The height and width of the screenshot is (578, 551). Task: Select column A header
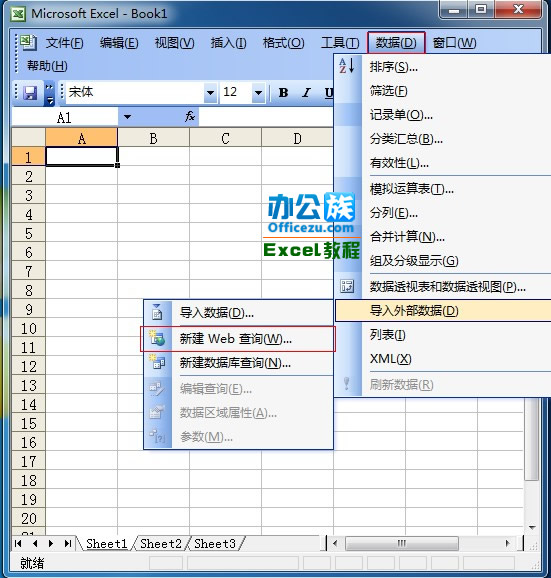coord(81,138)
